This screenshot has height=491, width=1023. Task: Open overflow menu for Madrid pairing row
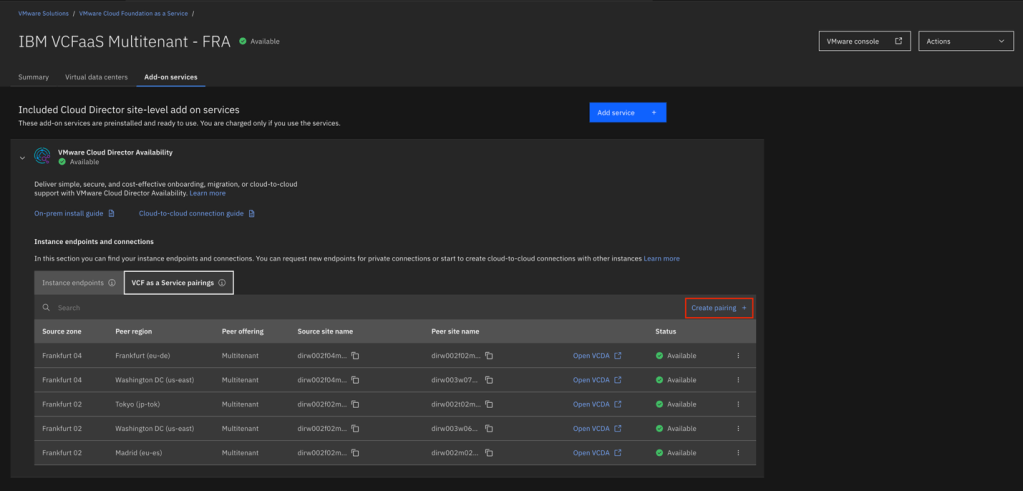coord(738,453)
